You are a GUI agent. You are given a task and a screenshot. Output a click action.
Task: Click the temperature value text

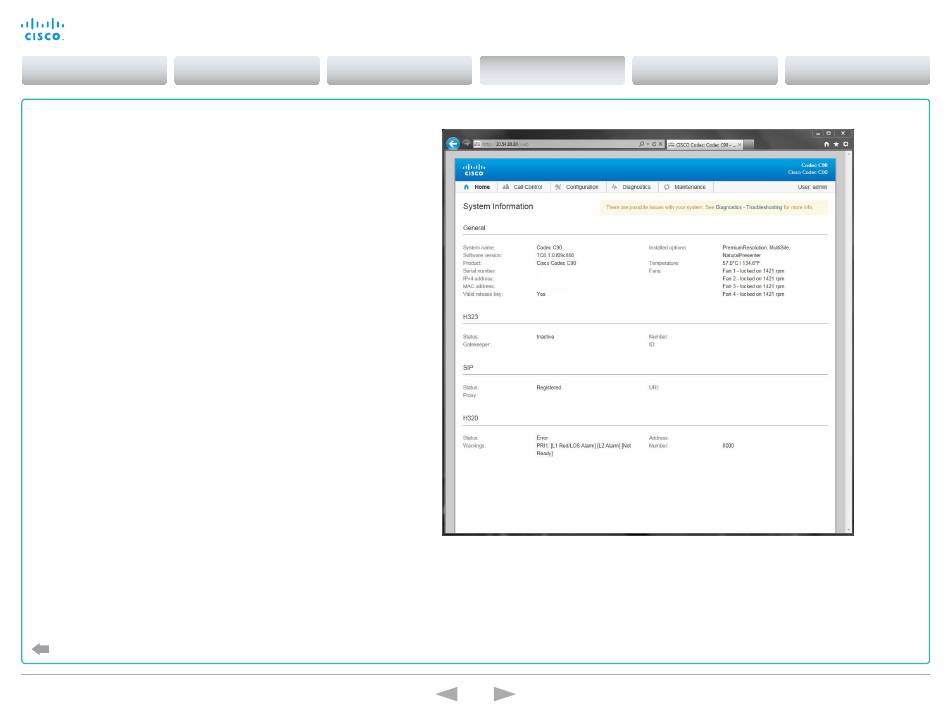click(740, 263)
